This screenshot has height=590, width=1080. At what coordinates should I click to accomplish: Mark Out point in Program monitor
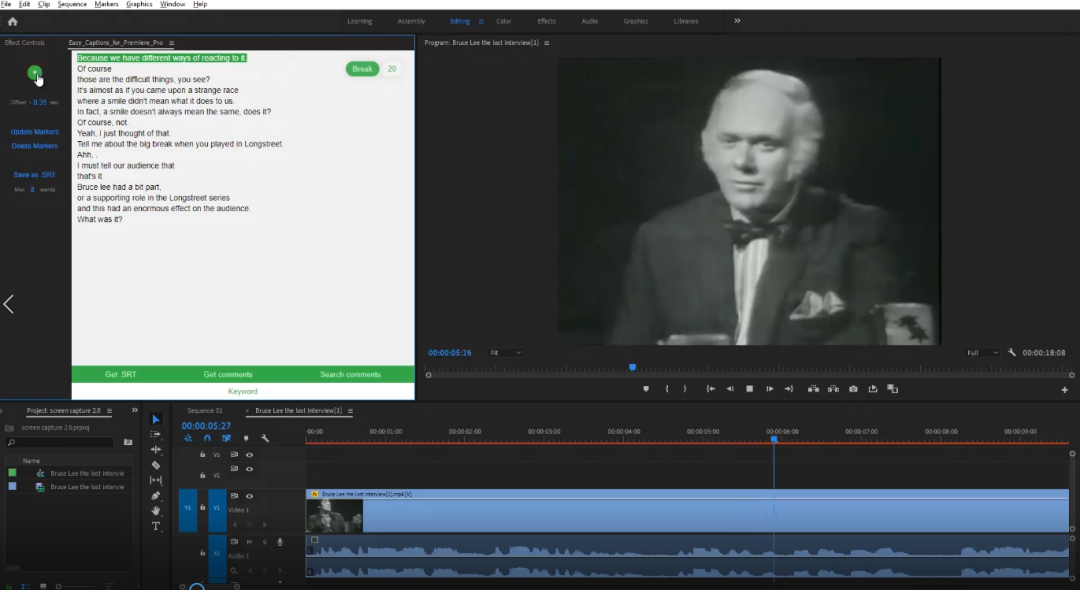click(x=685, y=389)
